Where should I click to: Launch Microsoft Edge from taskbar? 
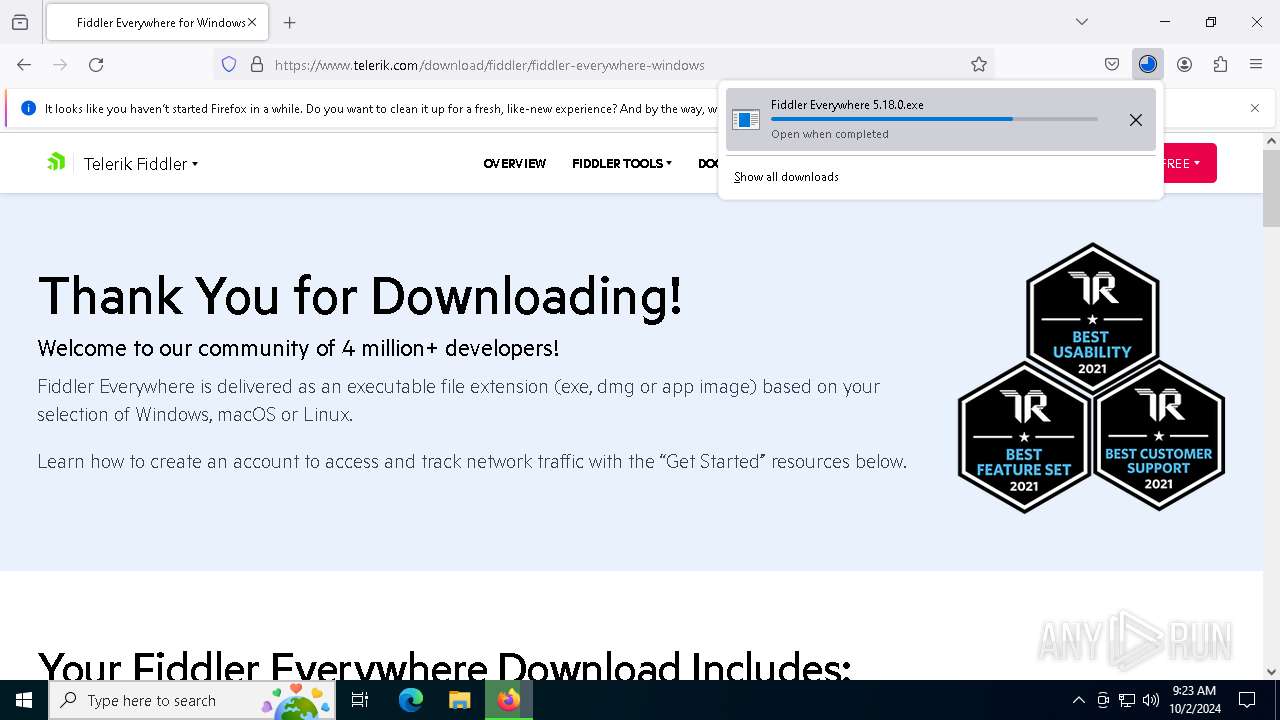411,700
